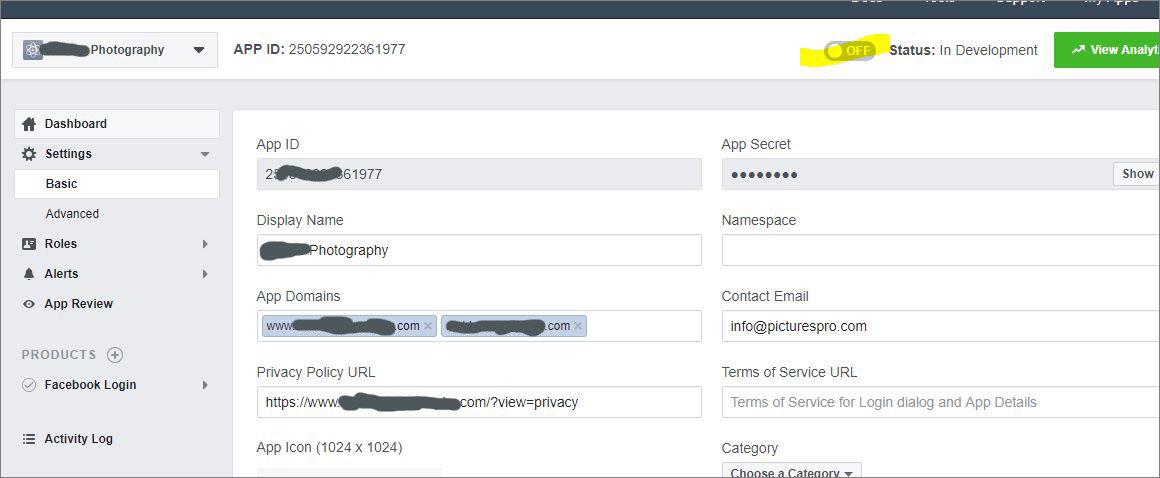Click the Settings gear icon
Image resolution: width=1160 pixels, height=478 pixels.
29,154
